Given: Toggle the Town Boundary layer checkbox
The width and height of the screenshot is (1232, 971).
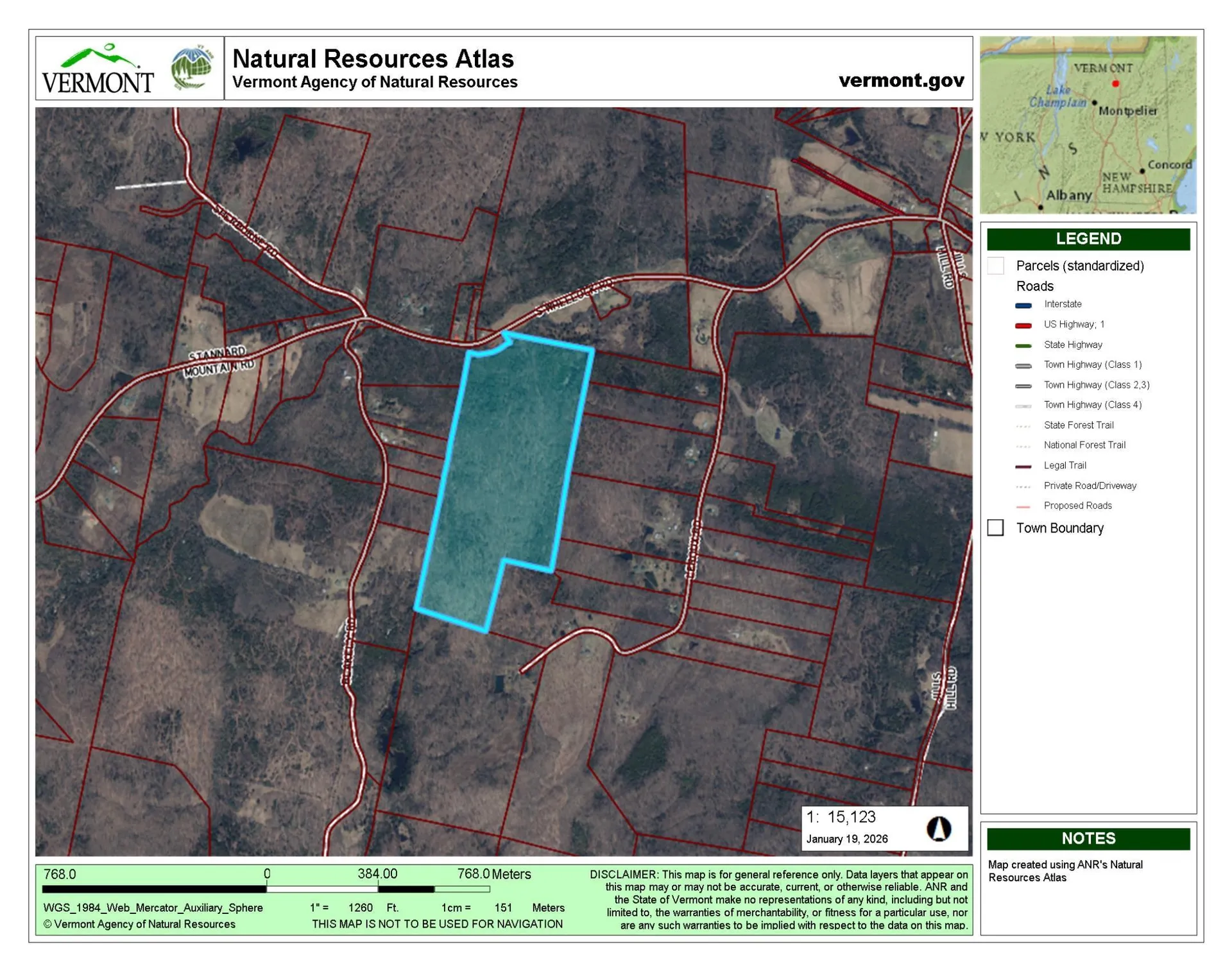Looking at the screenshot, I should click(996, 528).
